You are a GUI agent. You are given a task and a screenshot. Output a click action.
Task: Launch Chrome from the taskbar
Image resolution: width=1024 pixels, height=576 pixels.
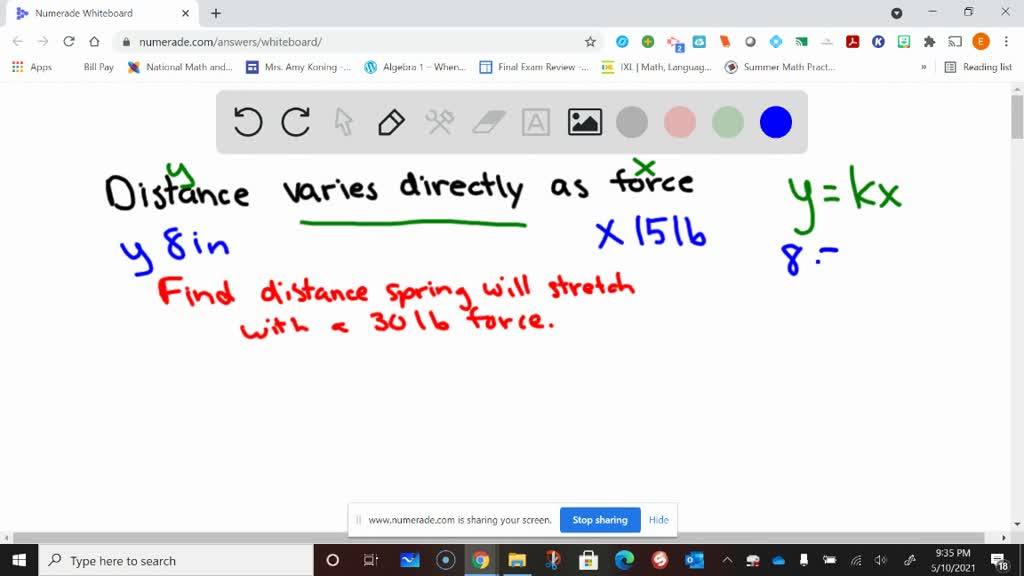click(480, 560)
